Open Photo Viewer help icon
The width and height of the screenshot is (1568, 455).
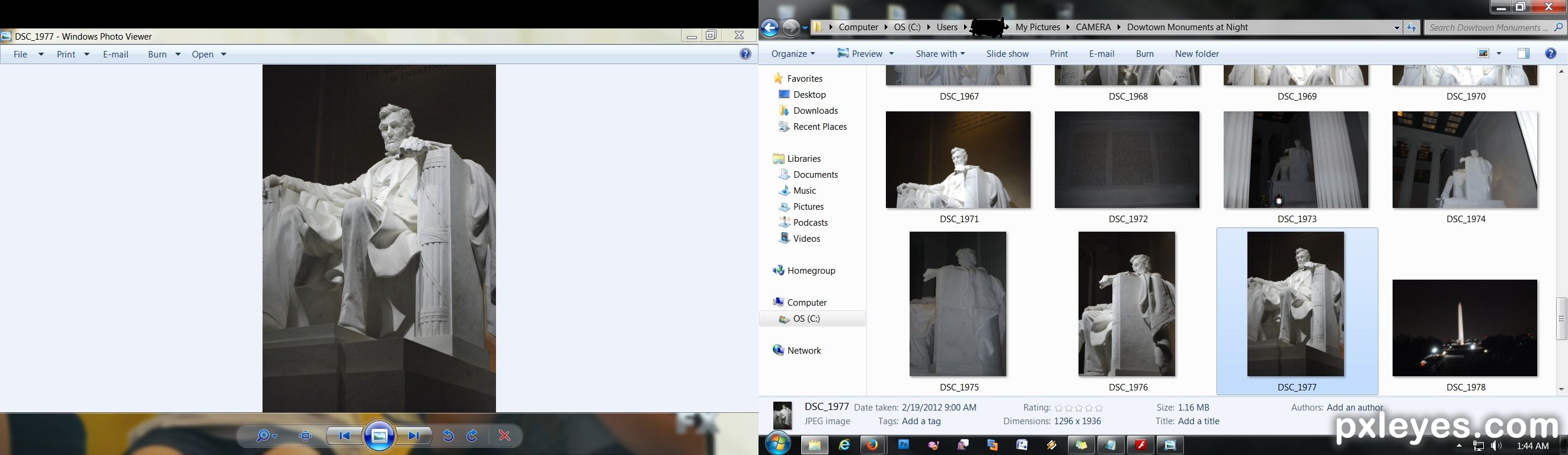point(745,54)
